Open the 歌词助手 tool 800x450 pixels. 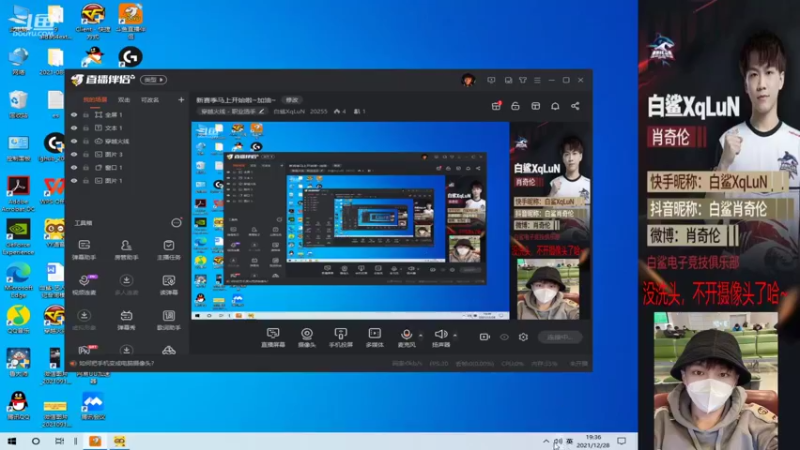[168, 320]
